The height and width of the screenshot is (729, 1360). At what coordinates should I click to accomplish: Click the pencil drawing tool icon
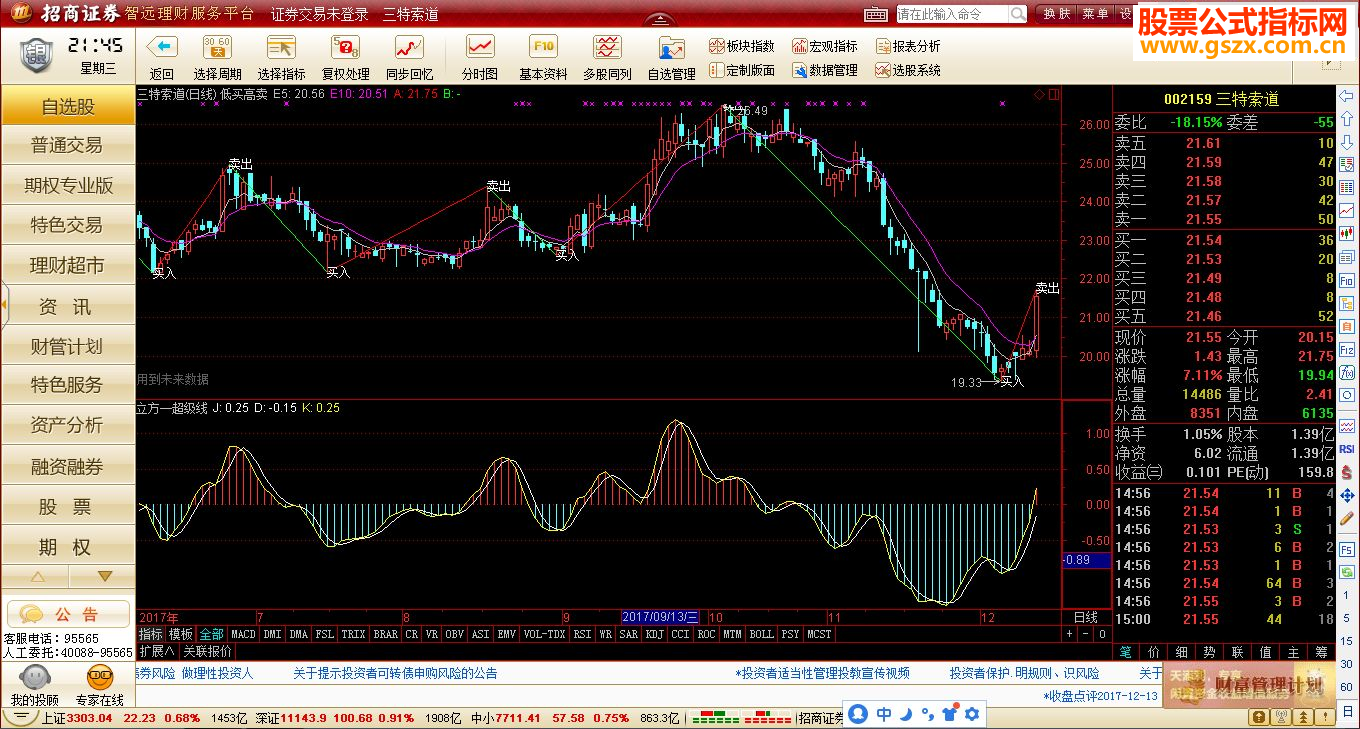1346,518
